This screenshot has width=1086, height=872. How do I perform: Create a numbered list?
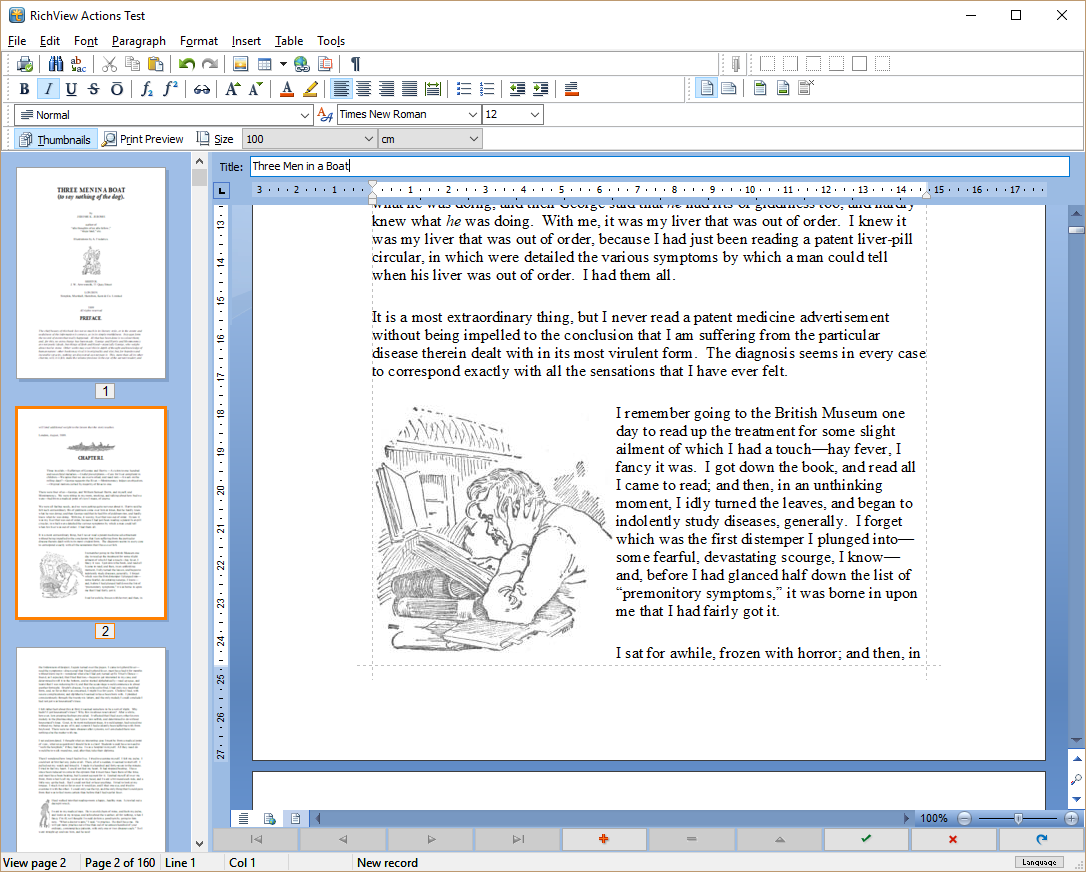pos(487,89)
